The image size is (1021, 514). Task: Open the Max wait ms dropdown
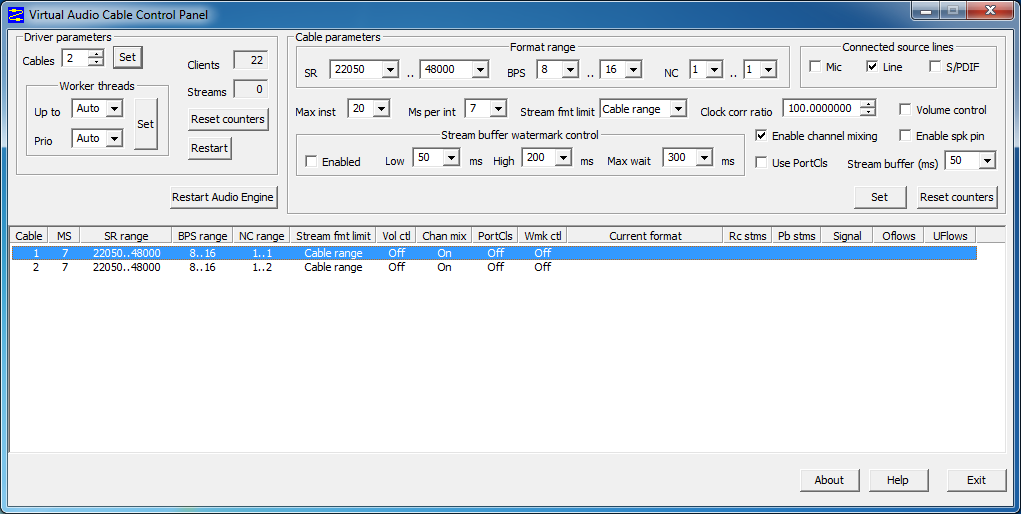[x=705, y=157]
